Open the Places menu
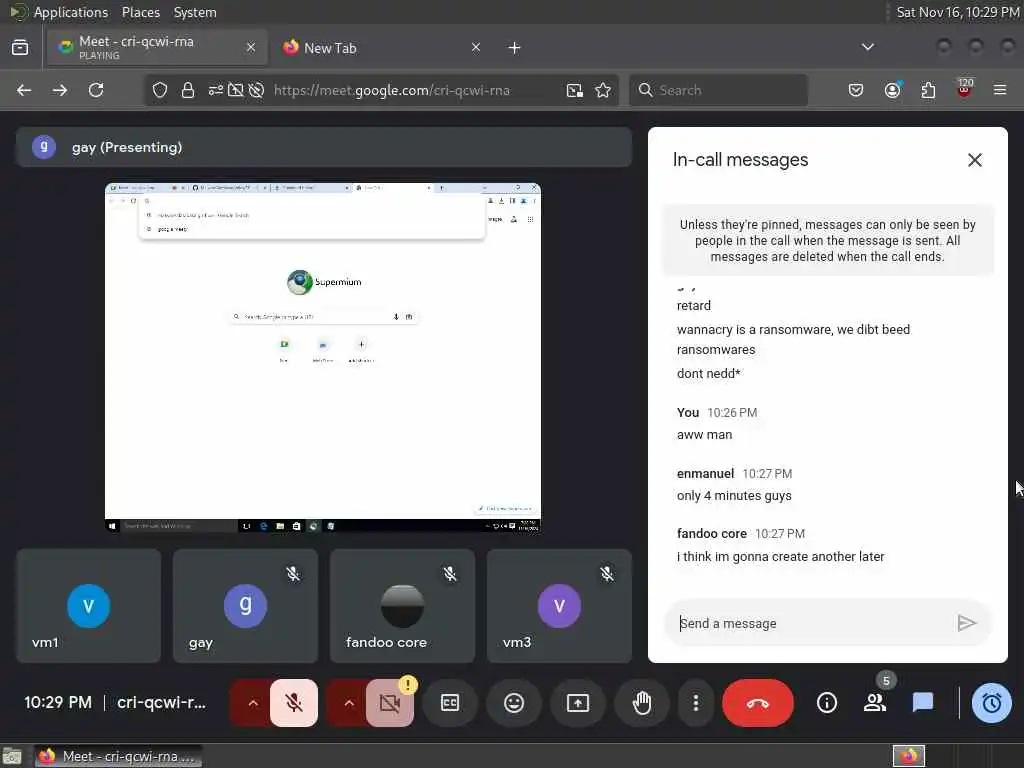1024x768 pixels. 140,12
